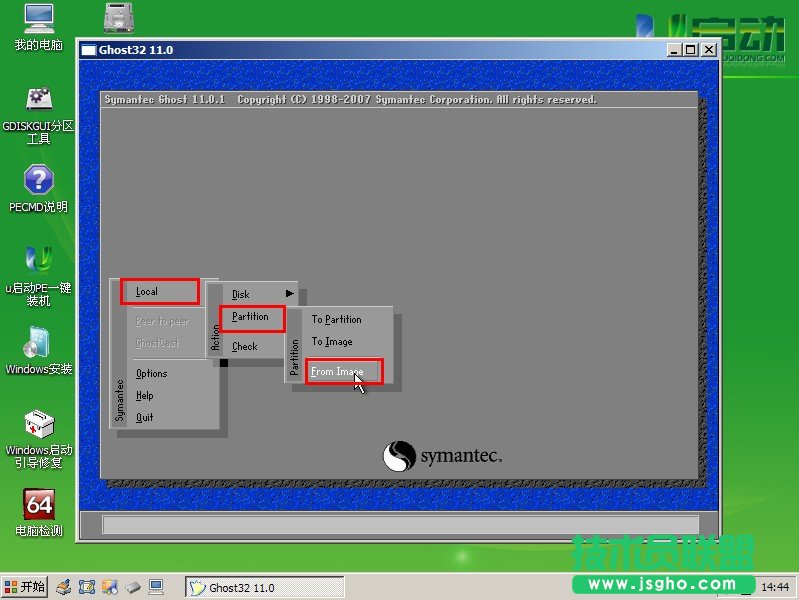Open the hard disk icon on desktop
The width and height of the screenshot is (799, 600).
click(x=120, y=18)
